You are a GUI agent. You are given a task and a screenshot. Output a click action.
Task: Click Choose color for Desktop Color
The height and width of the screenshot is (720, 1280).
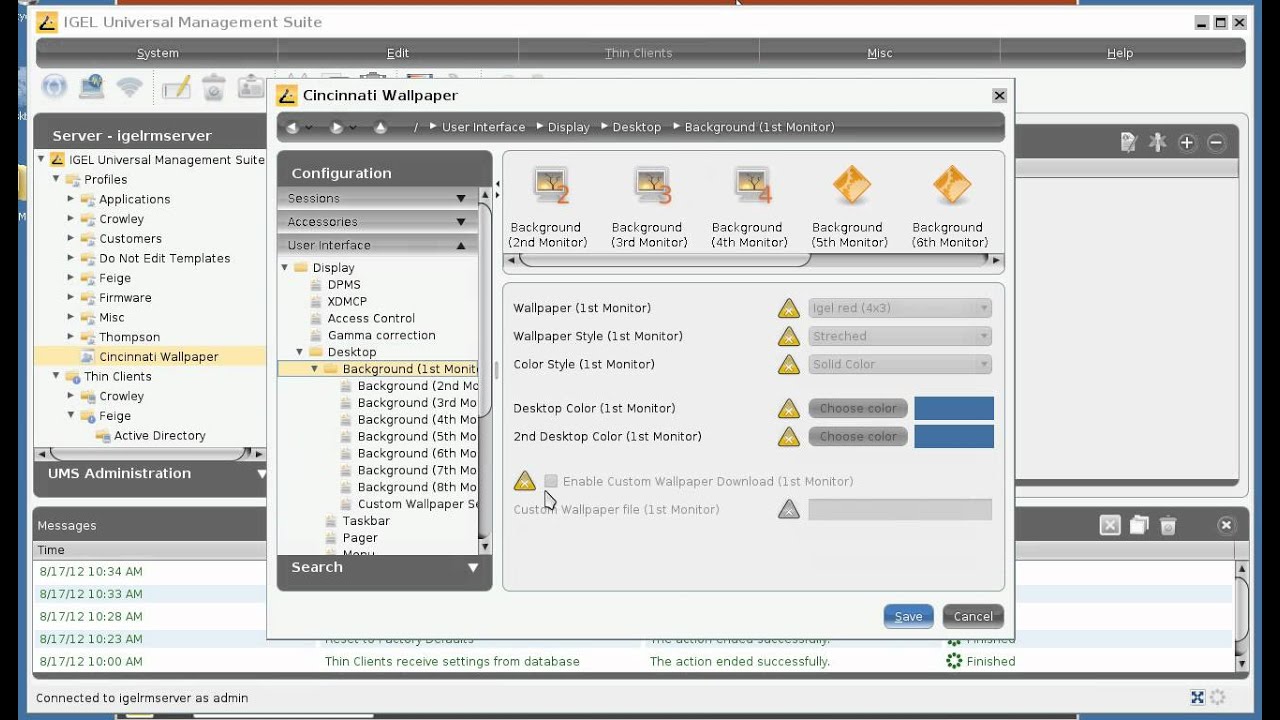click(x=858, y=408)
